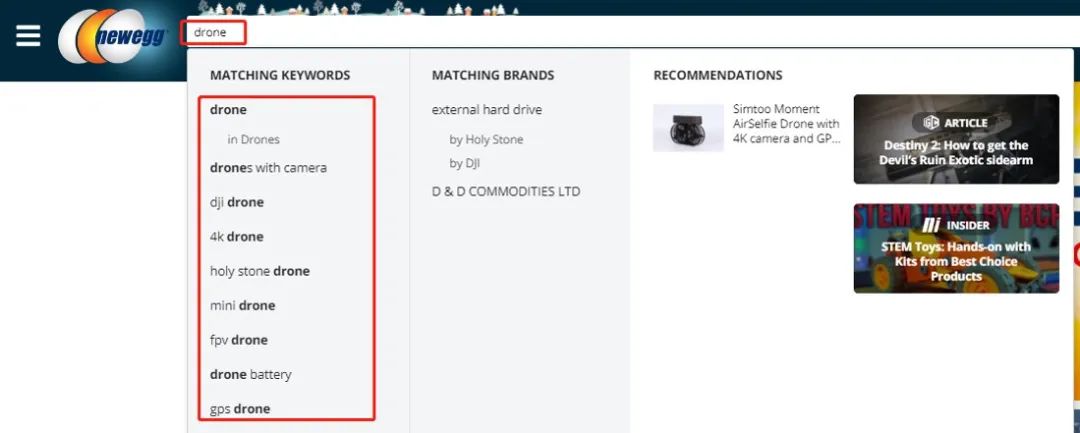Screen dimensions: 1080x433
Task: Open the "by DJI" brand link
Action: pyautogui.click(x=465, y=163)
